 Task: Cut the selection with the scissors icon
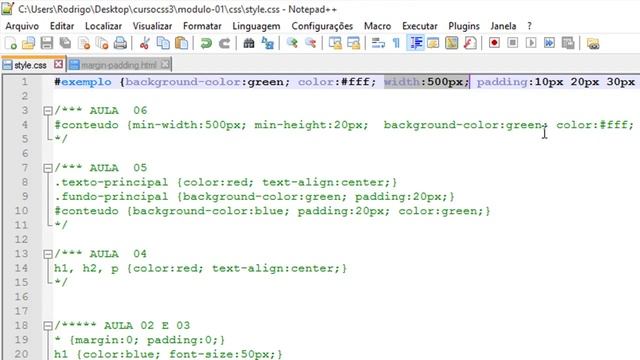144,43
